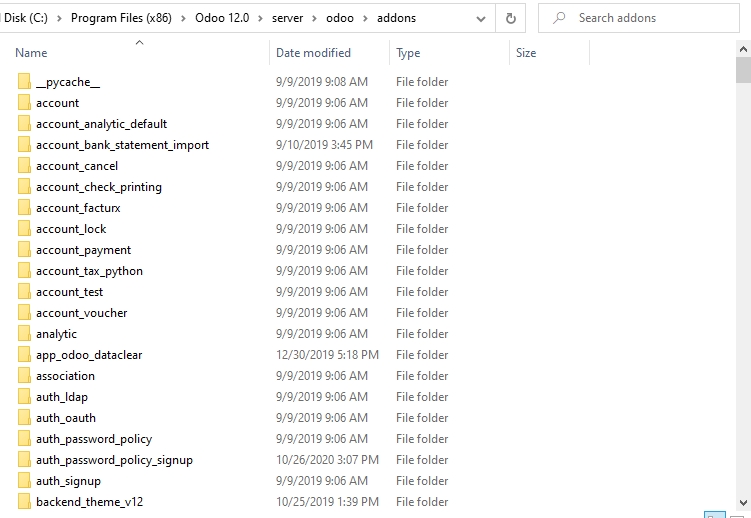The width and height of the screenshot is (751, 518).
Task: Click the app_odoo_dataclear folder icon
Action: 24,355
